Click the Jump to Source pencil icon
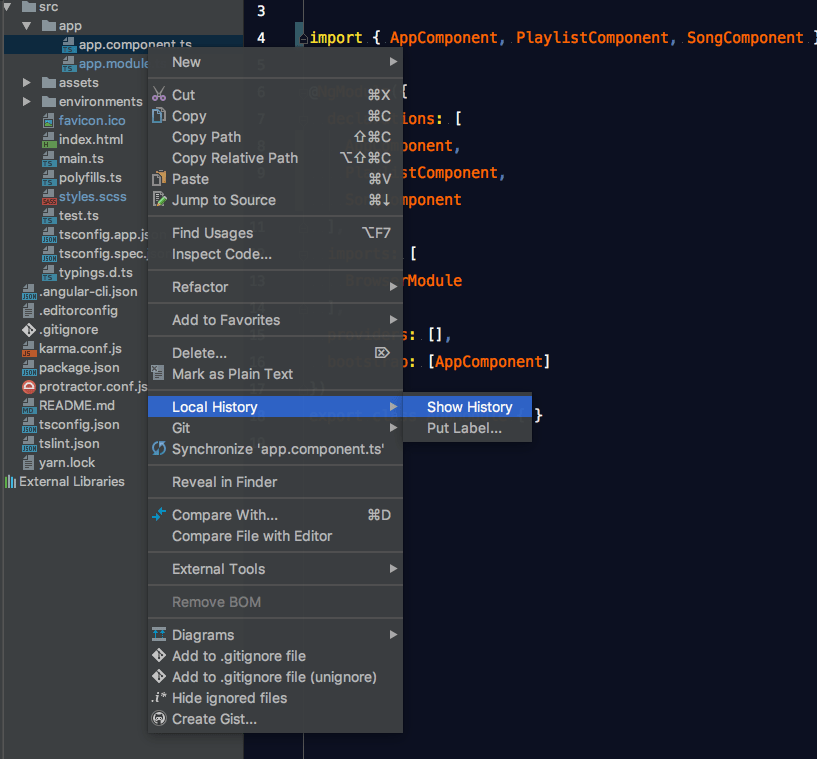This screenshot has height=759, width=817. point(158,200)
